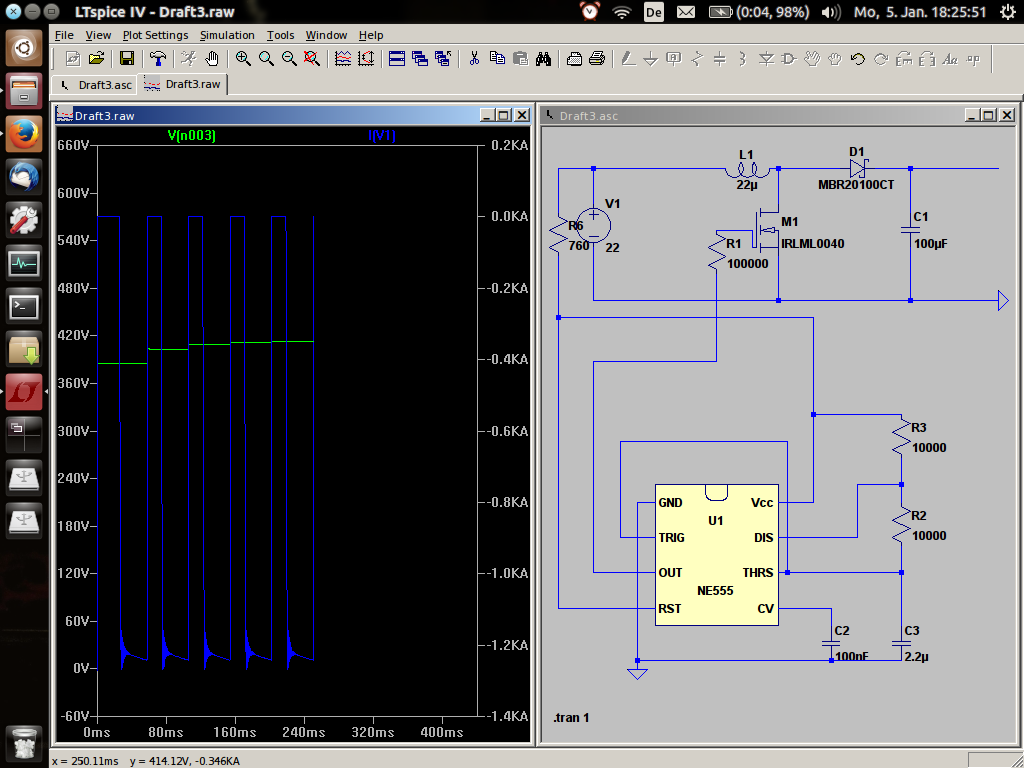
Task: Open the File menu
Action: pos(64,35)
